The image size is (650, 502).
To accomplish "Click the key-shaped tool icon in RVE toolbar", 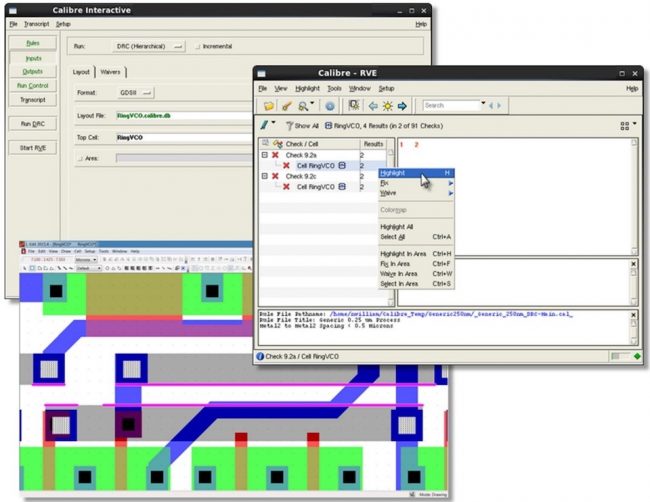I will point(286,106).
